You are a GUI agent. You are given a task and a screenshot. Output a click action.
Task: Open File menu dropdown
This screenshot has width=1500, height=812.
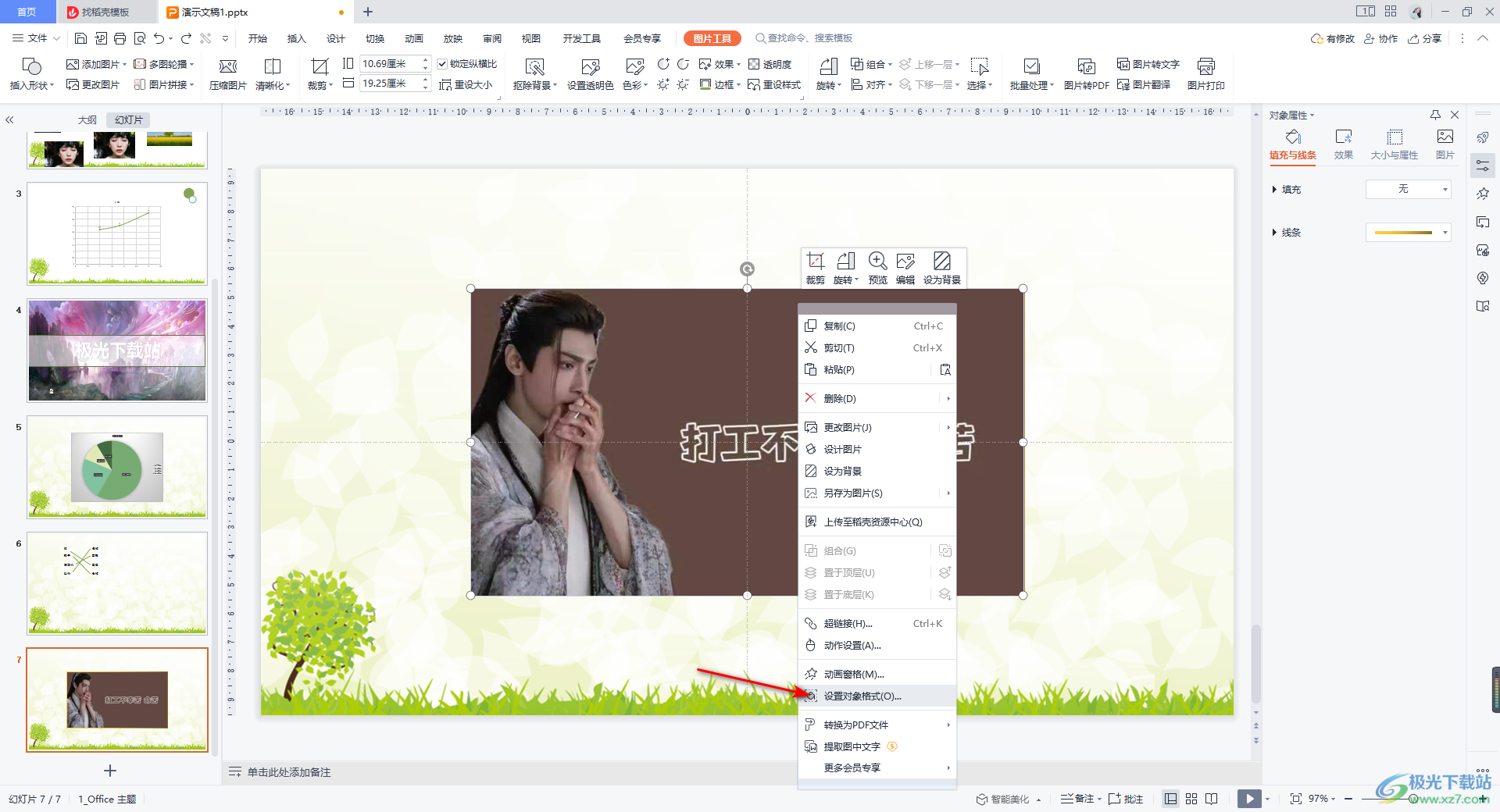coord(36,38)
